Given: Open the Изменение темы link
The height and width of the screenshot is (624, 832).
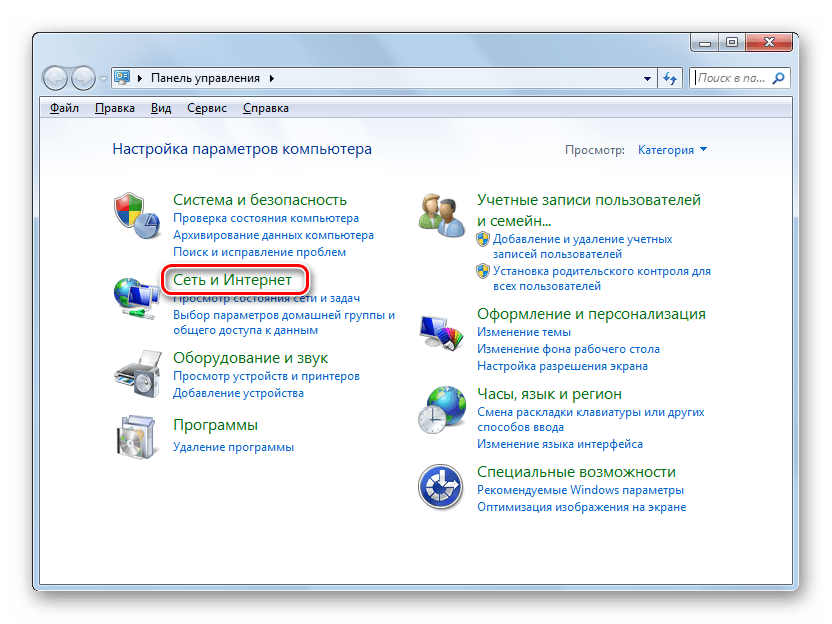Looking at the screenshot, I should [523, 332].
